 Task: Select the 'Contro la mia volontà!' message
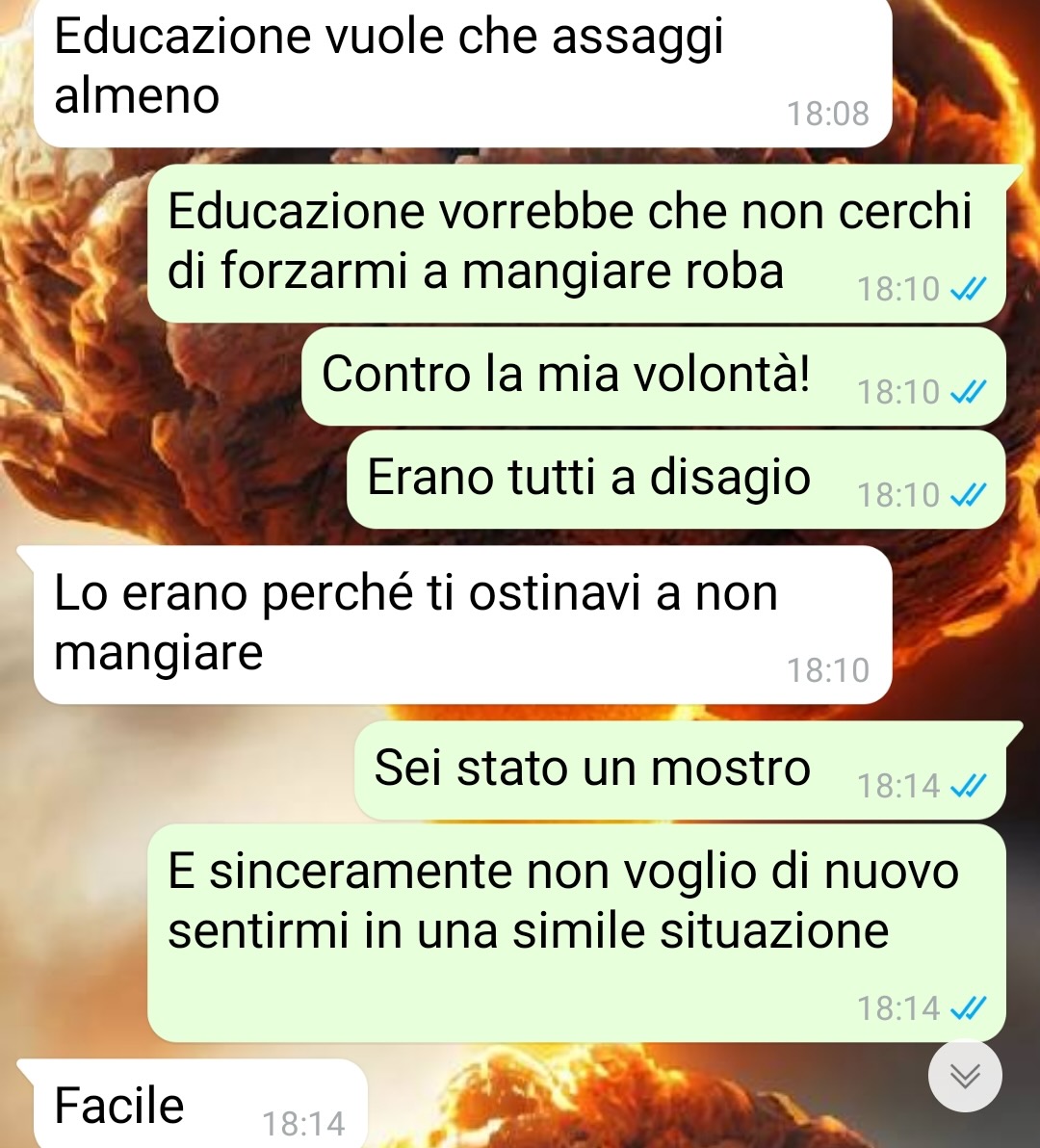tap(654, 377)
